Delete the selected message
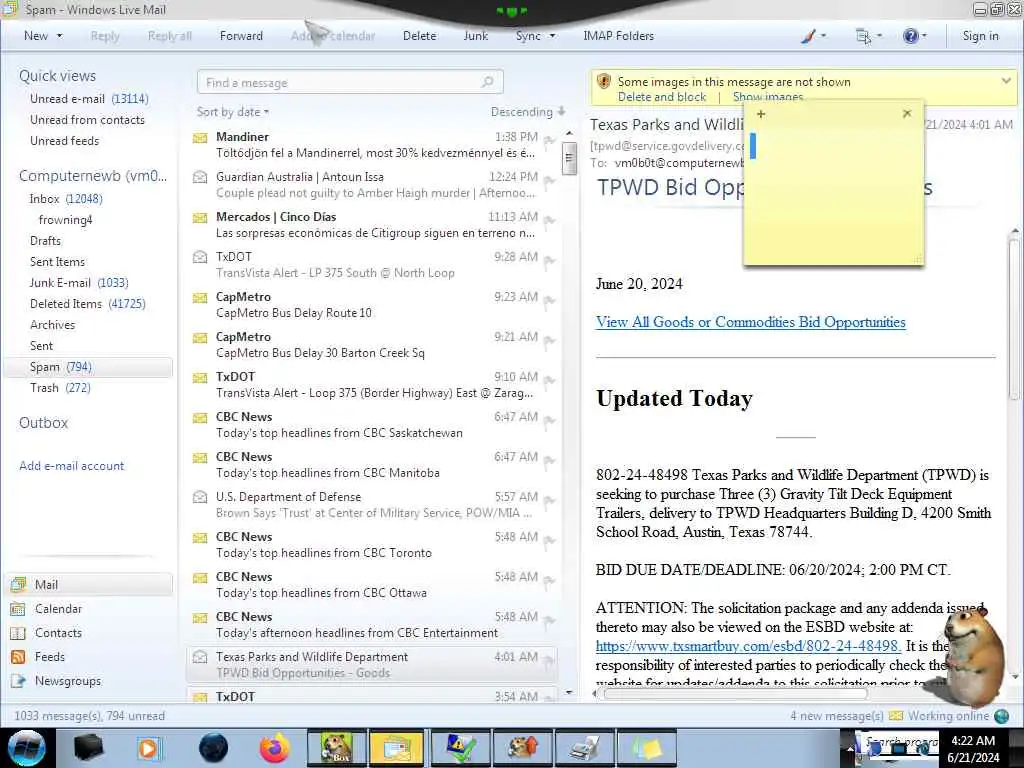This screenshot has height=768, width=1024. click(419, 36)
